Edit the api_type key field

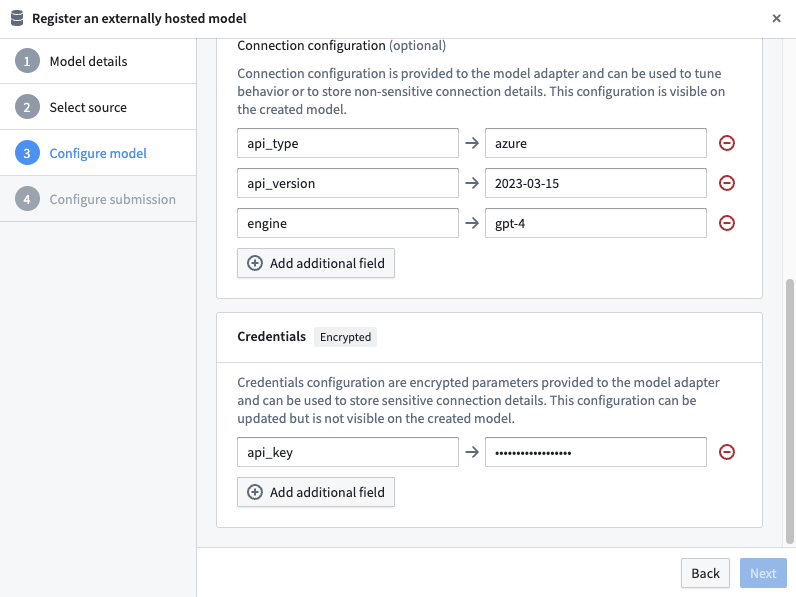[348, 143]
